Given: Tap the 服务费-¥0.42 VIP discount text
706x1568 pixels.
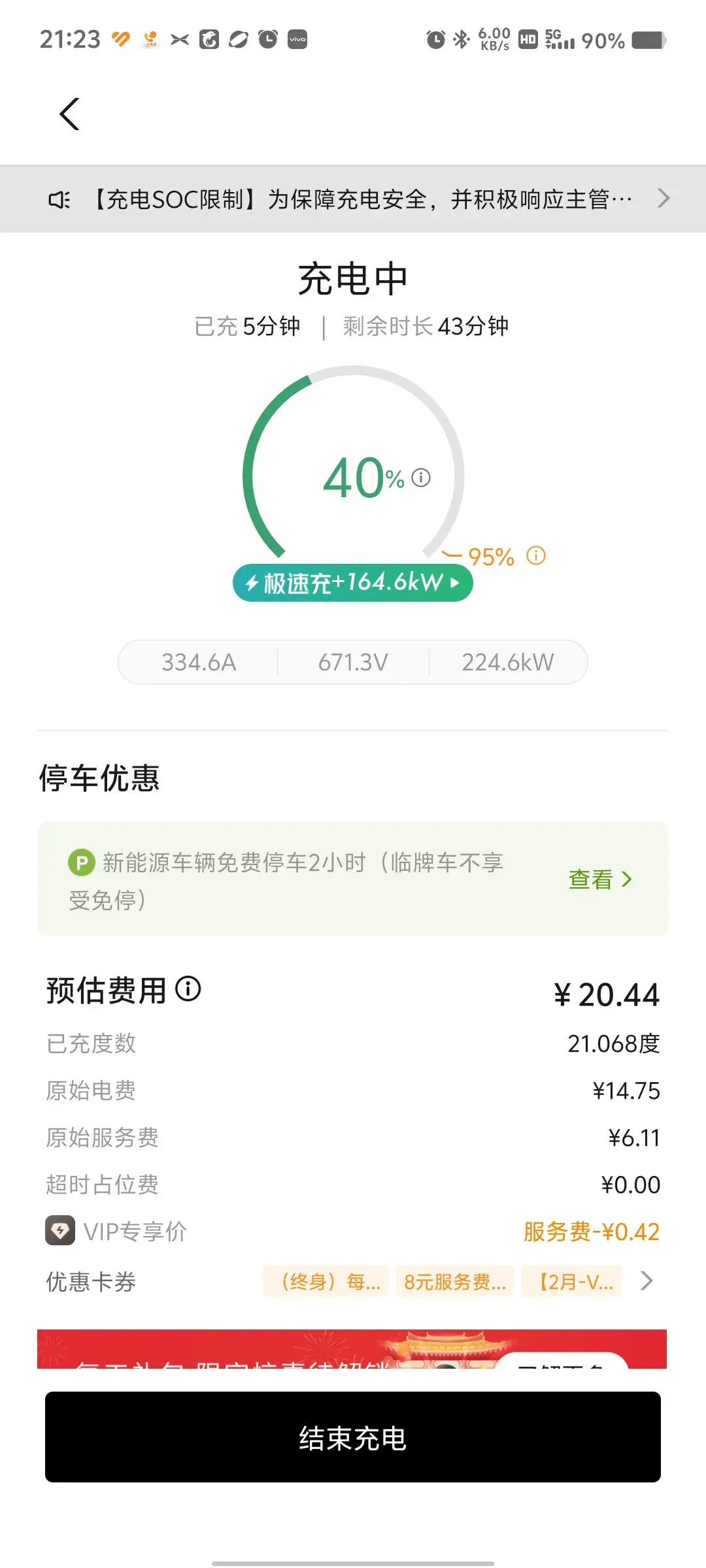Looking at the screenshot, I should point(591,1232).
